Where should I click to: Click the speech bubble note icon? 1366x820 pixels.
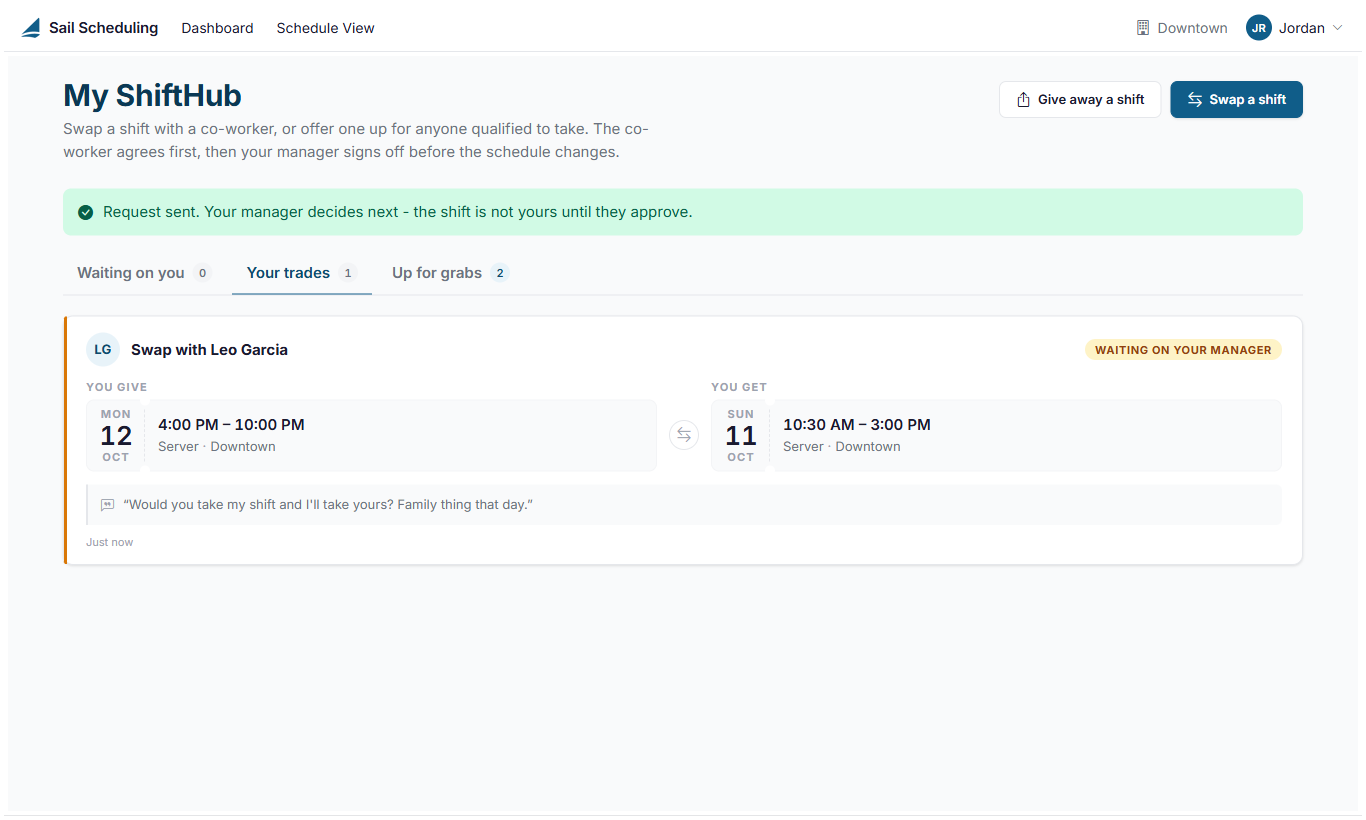(x=108, y=505)
